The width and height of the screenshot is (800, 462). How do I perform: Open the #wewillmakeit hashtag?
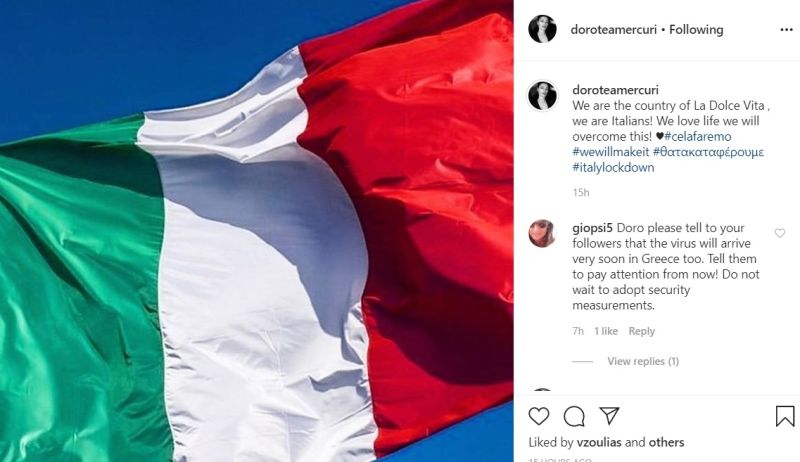pyautogui.click(x=611, y=152)
